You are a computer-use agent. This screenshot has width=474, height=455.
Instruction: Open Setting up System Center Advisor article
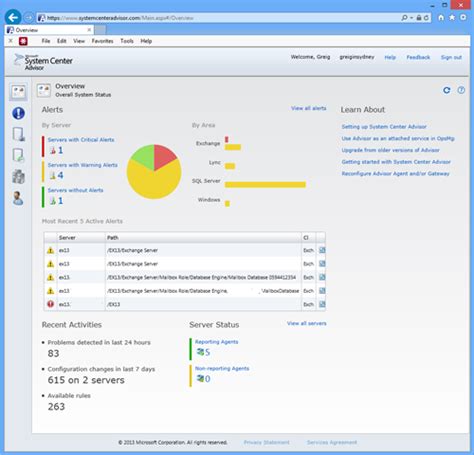(384, 127)
